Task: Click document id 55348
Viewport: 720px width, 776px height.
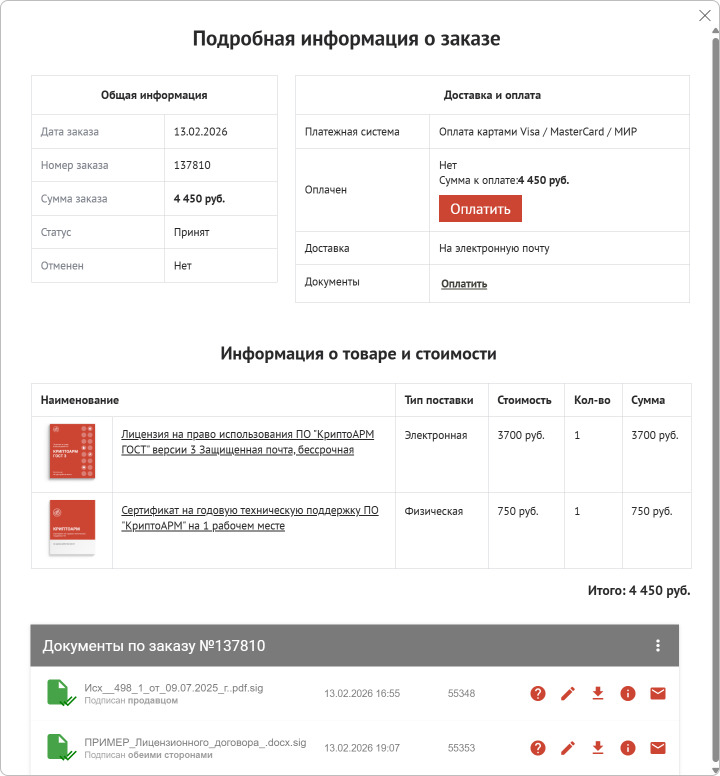Action: 461,693
